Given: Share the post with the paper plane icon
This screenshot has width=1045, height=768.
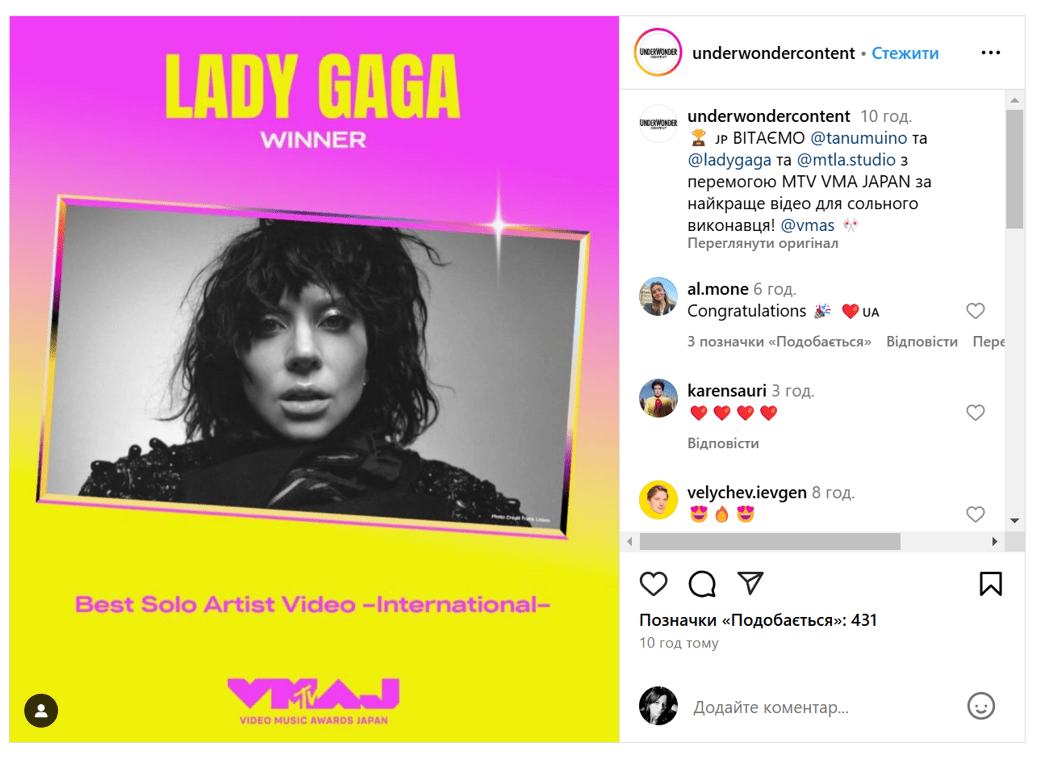Looking at the screenshot, I should click(x=750, y=583).
